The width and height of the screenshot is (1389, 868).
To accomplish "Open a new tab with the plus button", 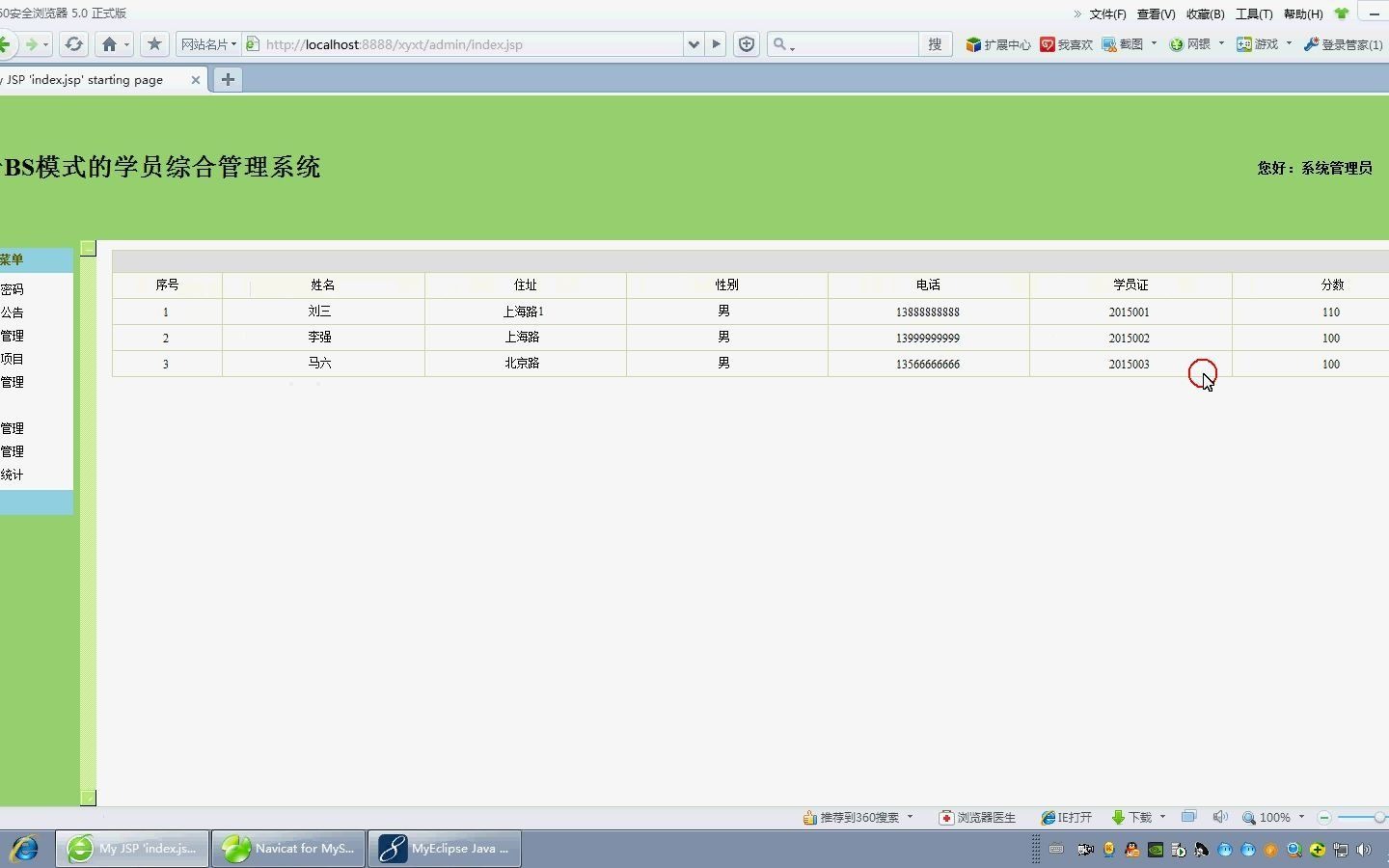I will pos(228,80).
